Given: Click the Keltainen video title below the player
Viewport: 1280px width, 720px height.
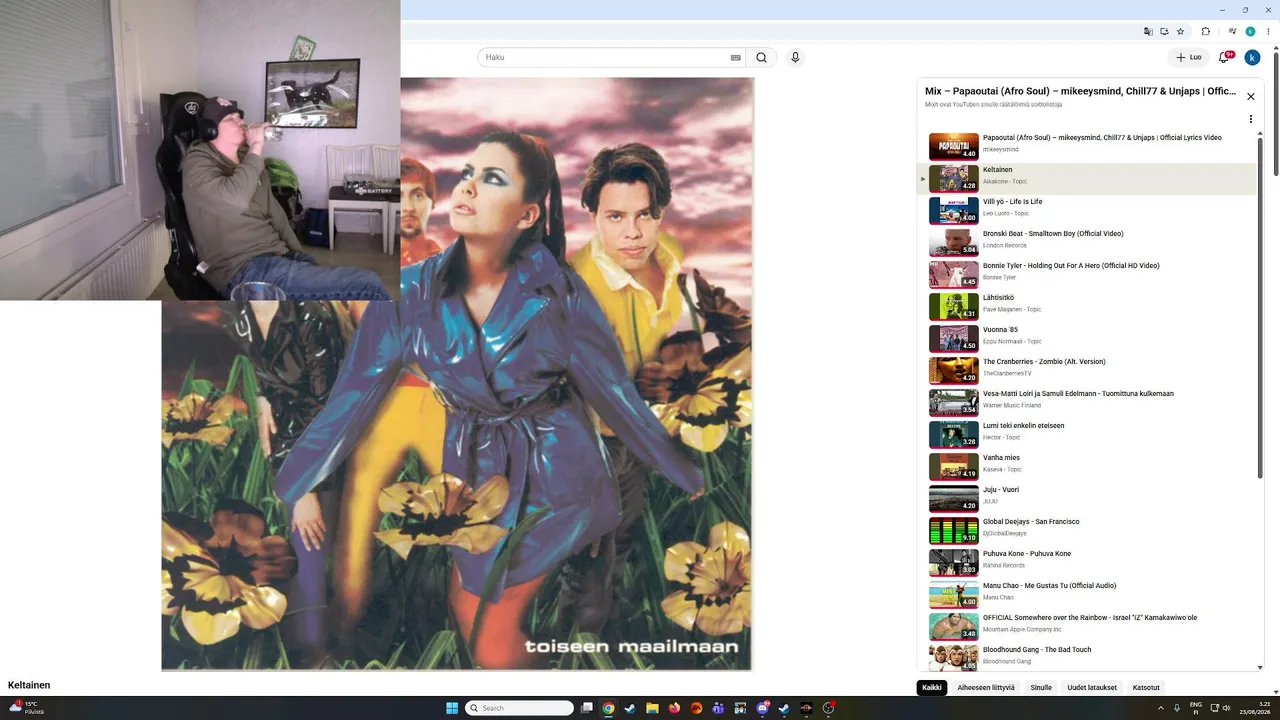Looking at the screenshot, I should pos(29,685).
